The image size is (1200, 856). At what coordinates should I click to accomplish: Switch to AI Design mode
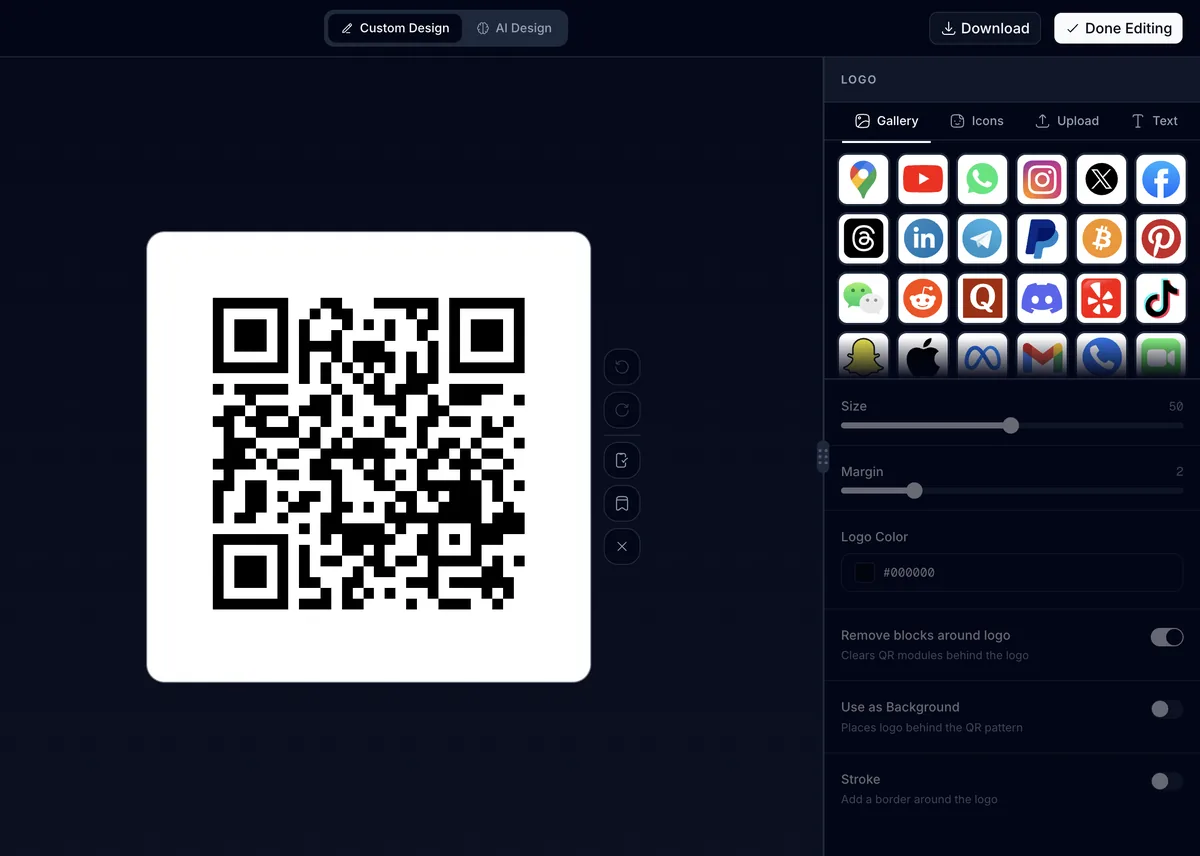(514, 28)
